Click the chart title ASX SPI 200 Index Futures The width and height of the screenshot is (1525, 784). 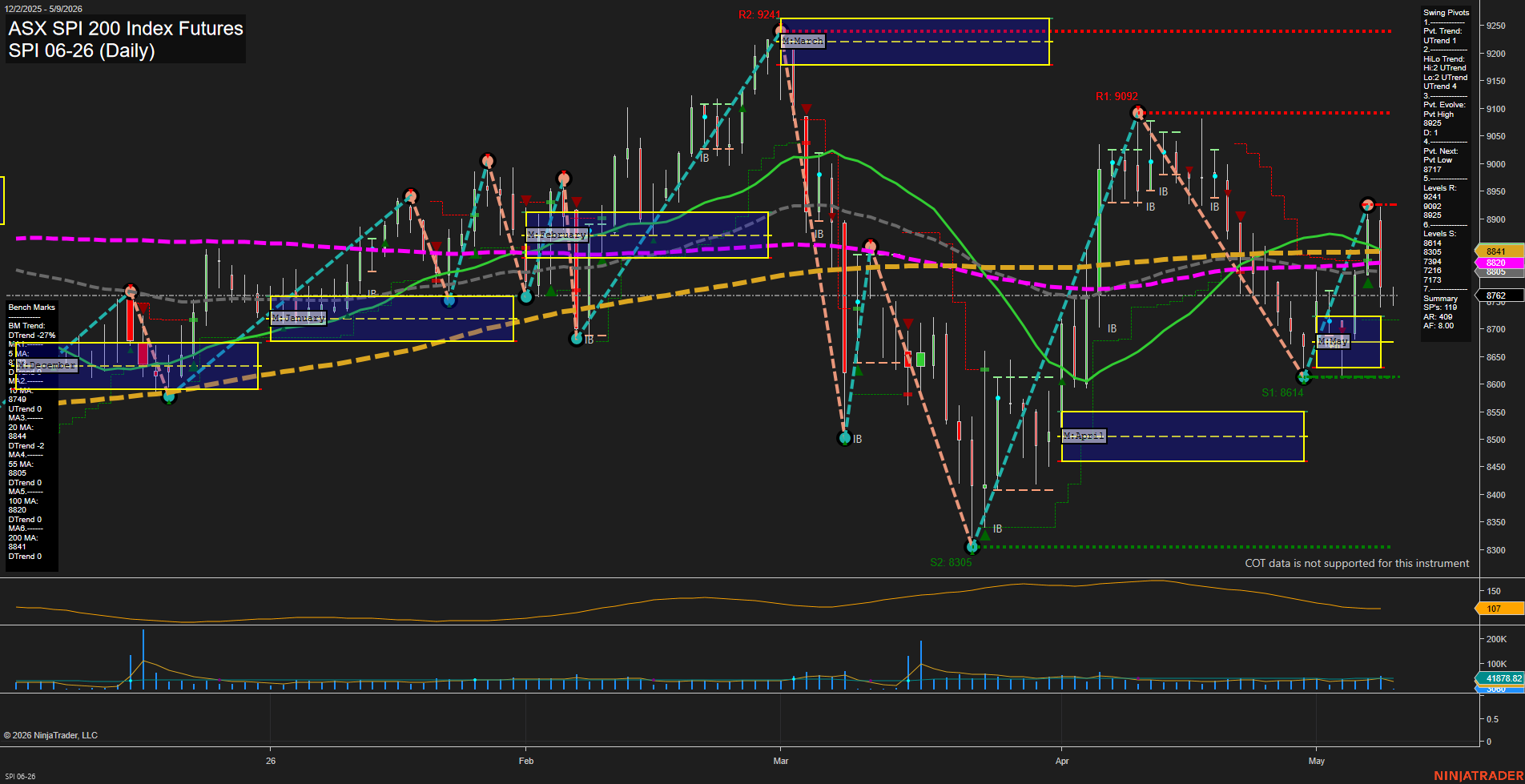pyautogui.click(x=126, y=28)
